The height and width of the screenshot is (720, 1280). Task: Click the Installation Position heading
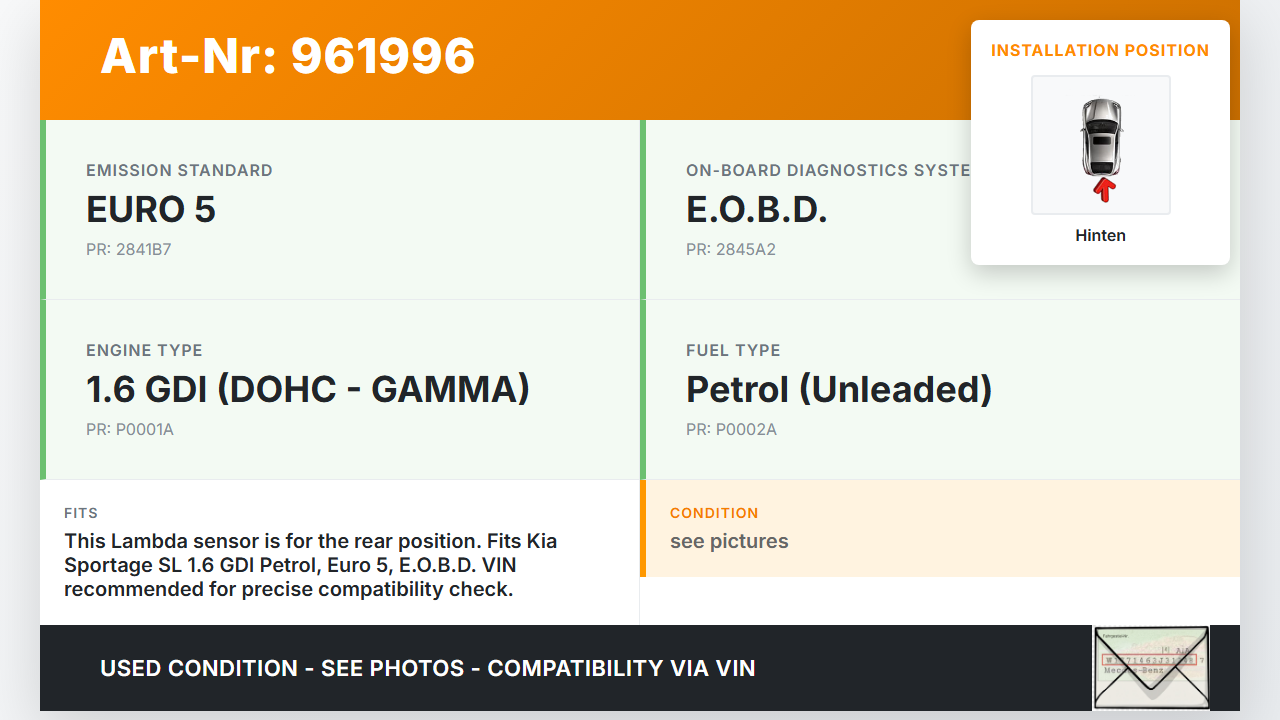(1100, 50)
